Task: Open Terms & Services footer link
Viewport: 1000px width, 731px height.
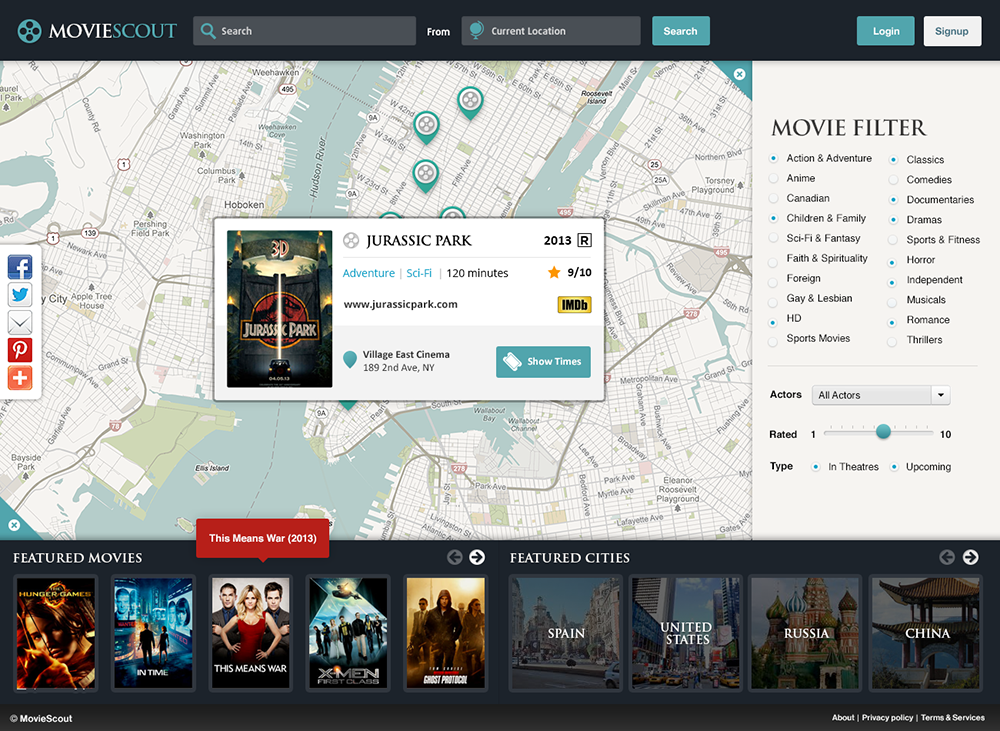Action: pos(952,718)
